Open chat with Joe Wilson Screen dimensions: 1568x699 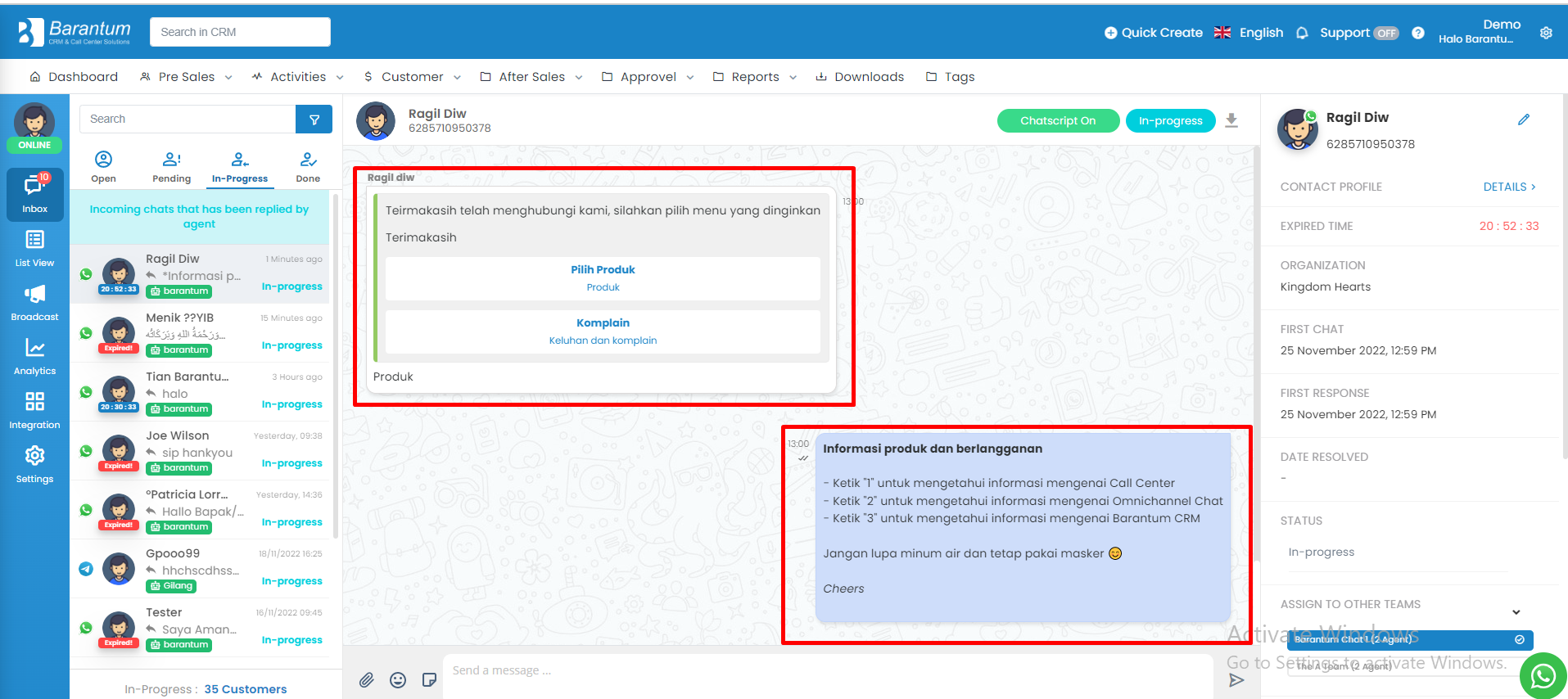(x=200, y=451)
